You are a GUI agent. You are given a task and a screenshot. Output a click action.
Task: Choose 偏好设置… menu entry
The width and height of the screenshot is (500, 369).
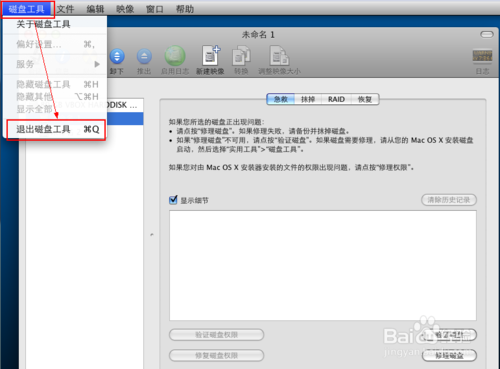coord(55,44)
